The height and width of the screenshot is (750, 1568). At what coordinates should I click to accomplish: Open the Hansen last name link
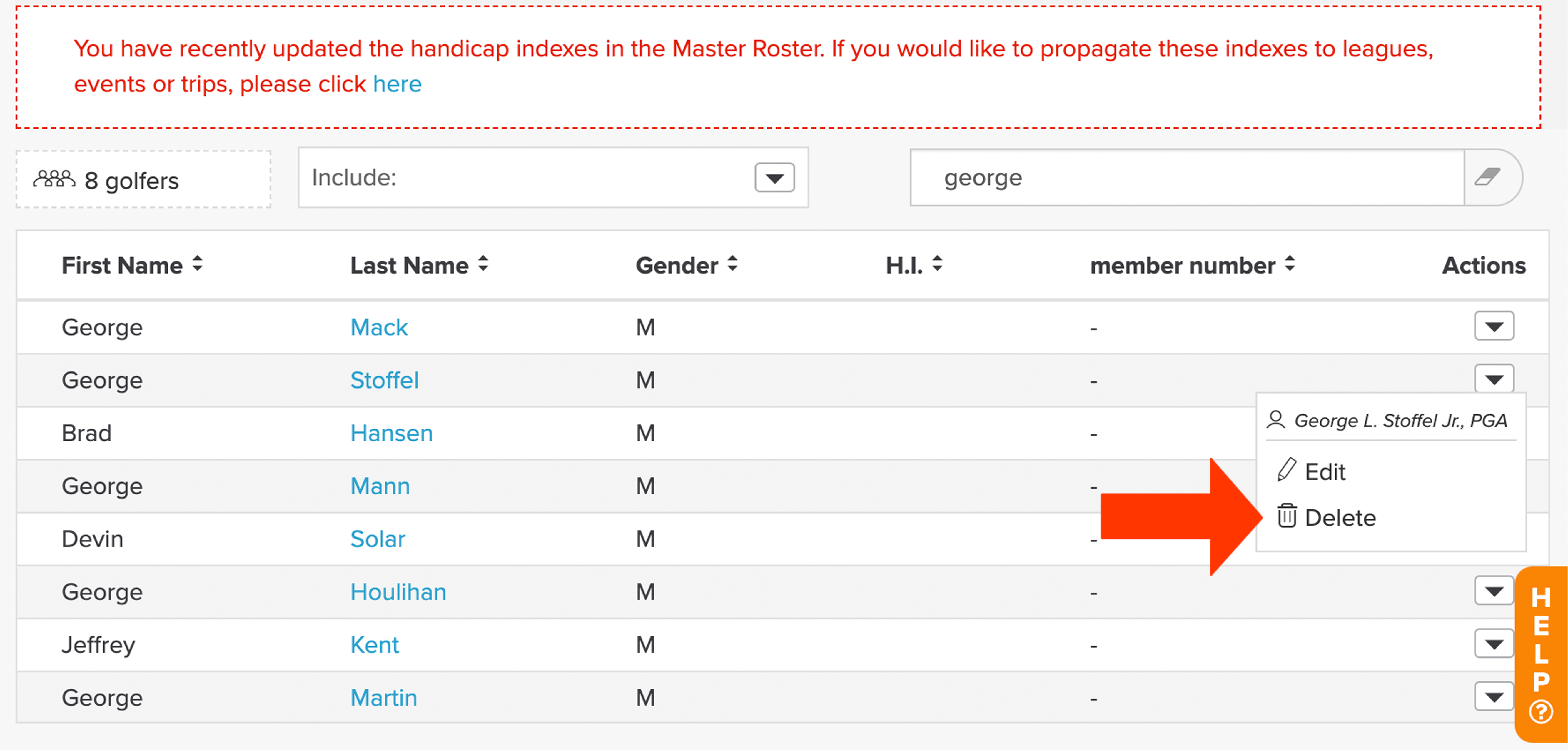(391, 433)
